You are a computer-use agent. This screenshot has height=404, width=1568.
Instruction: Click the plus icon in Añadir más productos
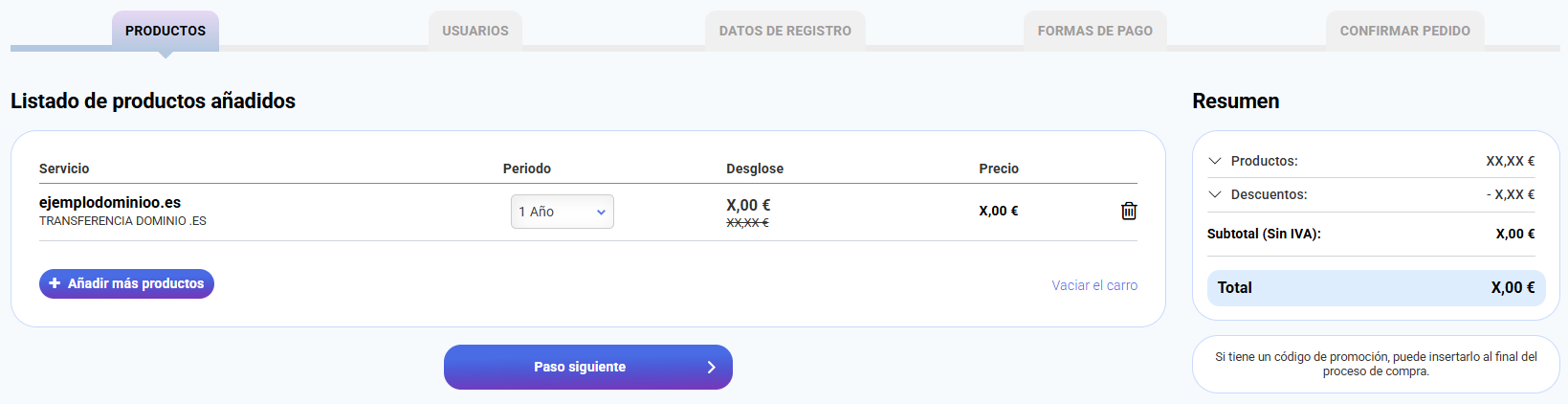(x=55, y=283)
